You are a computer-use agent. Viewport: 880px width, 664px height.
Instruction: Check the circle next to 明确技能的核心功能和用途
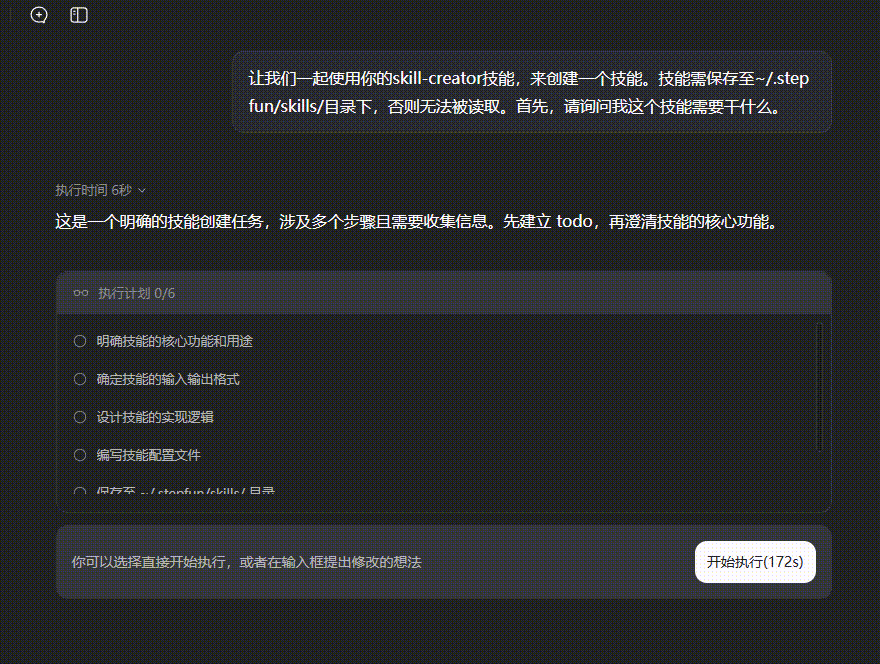coord(79,340)
